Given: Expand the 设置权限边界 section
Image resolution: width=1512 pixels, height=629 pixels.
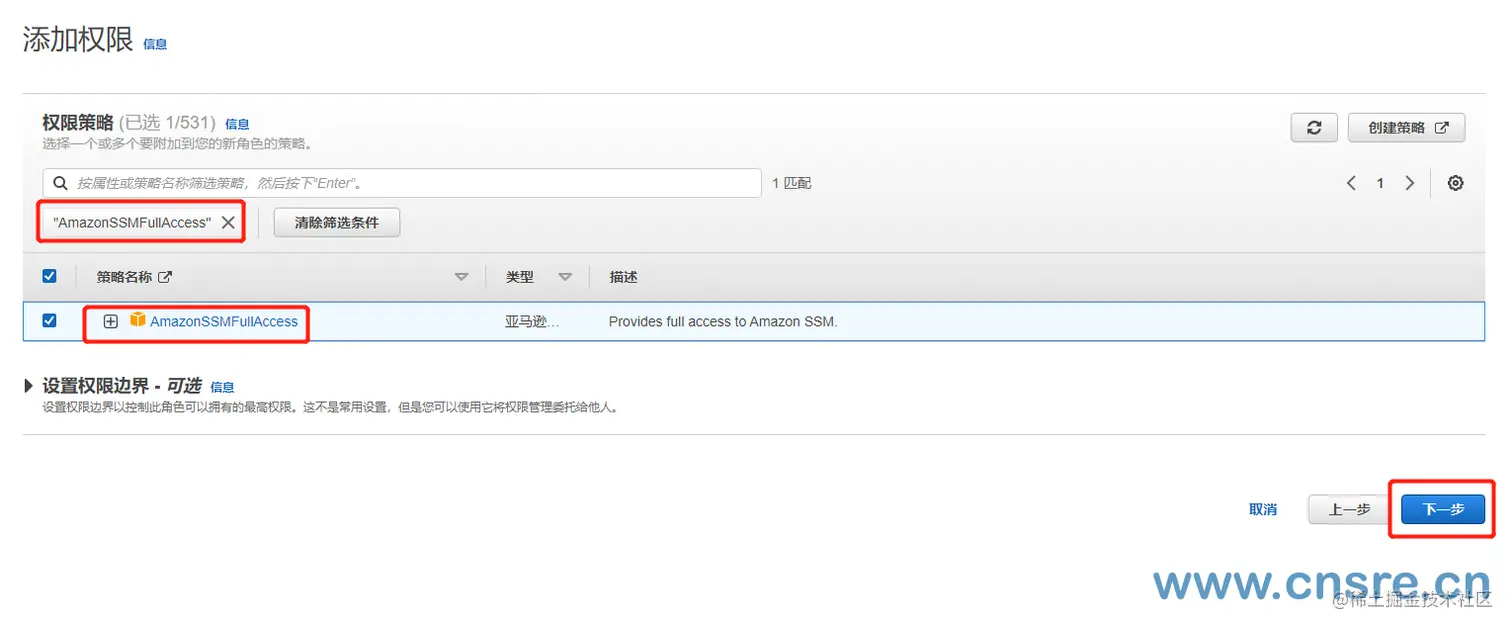Looking at the screenshot, I should coord(27,385).
